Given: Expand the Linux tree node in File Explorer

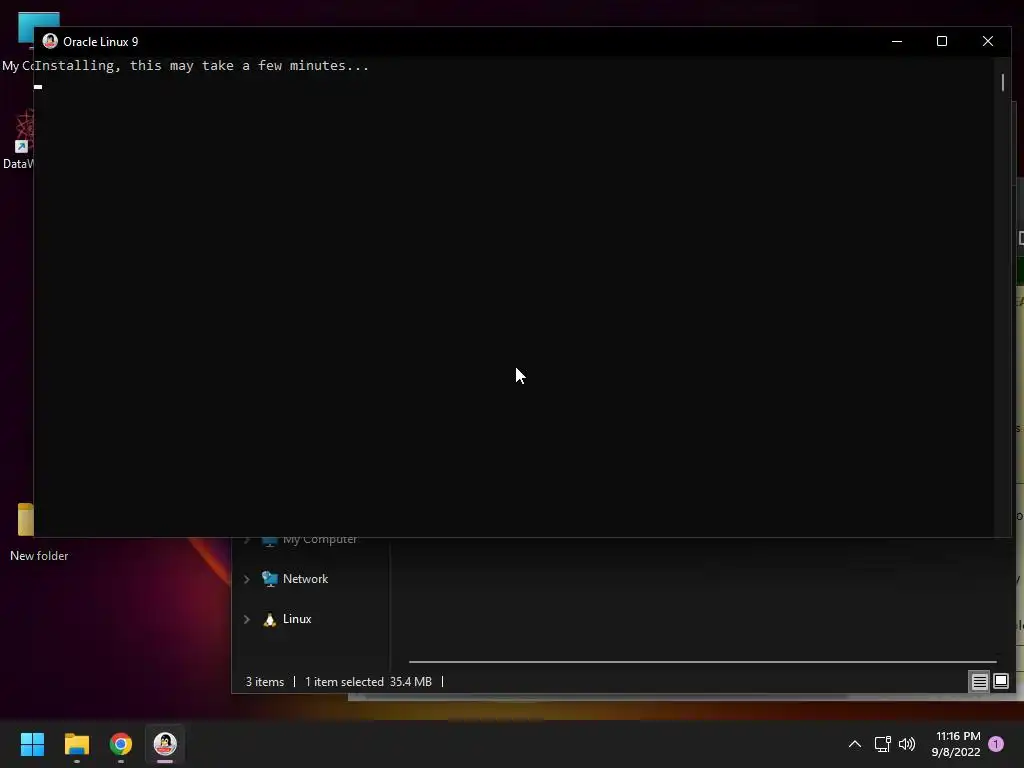Looking at the screenshot, I should 247,619.
